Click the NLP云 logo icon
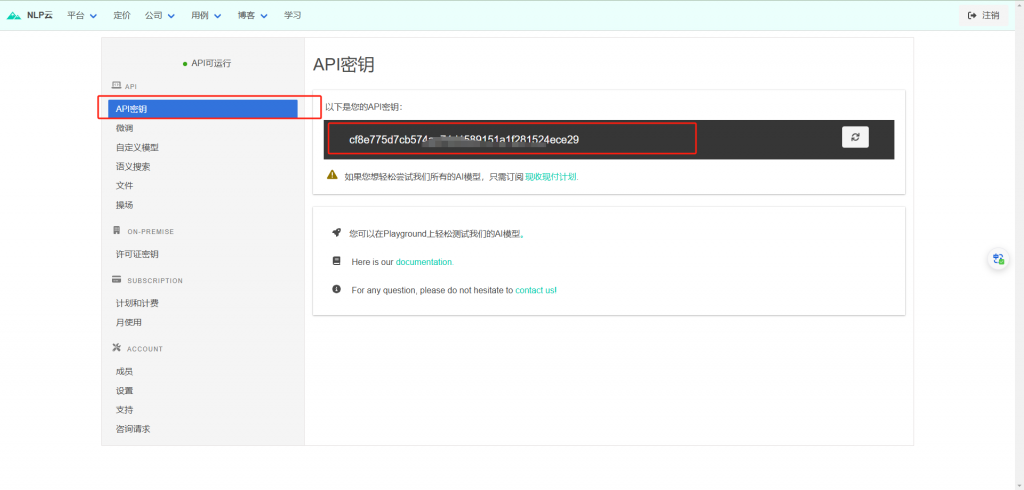This screenshot has width=1024, height=490. (14, 15)
